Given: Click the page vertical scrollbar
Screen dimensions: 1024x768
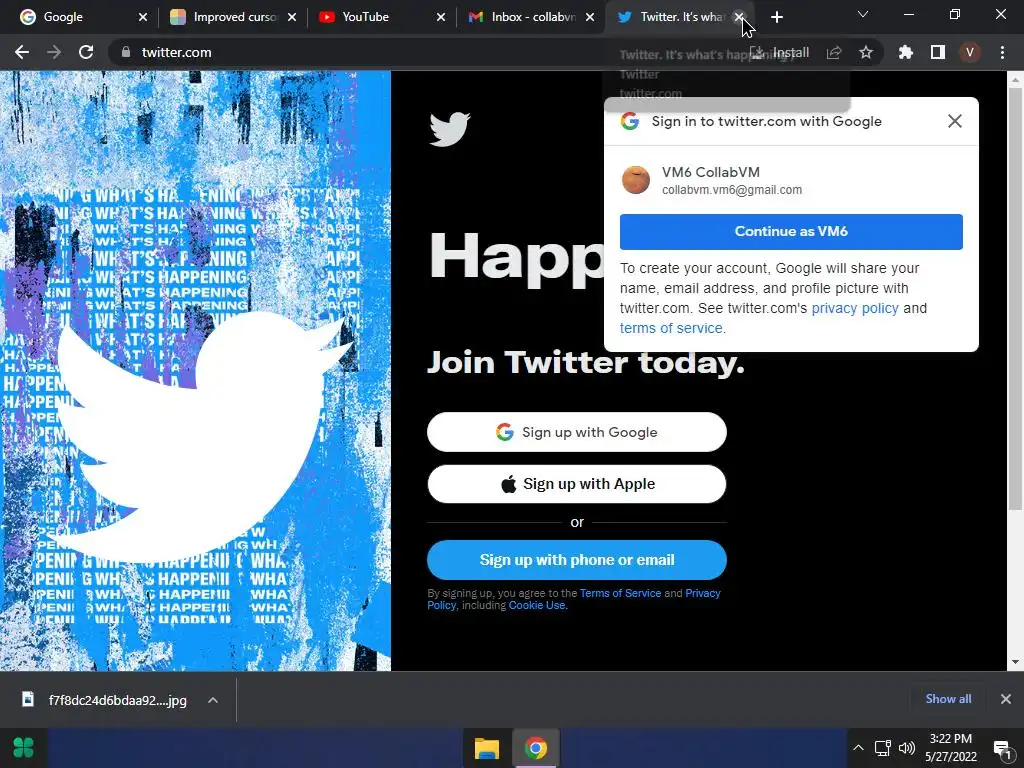Looking at the screenshot, I should pos(1015,297).
